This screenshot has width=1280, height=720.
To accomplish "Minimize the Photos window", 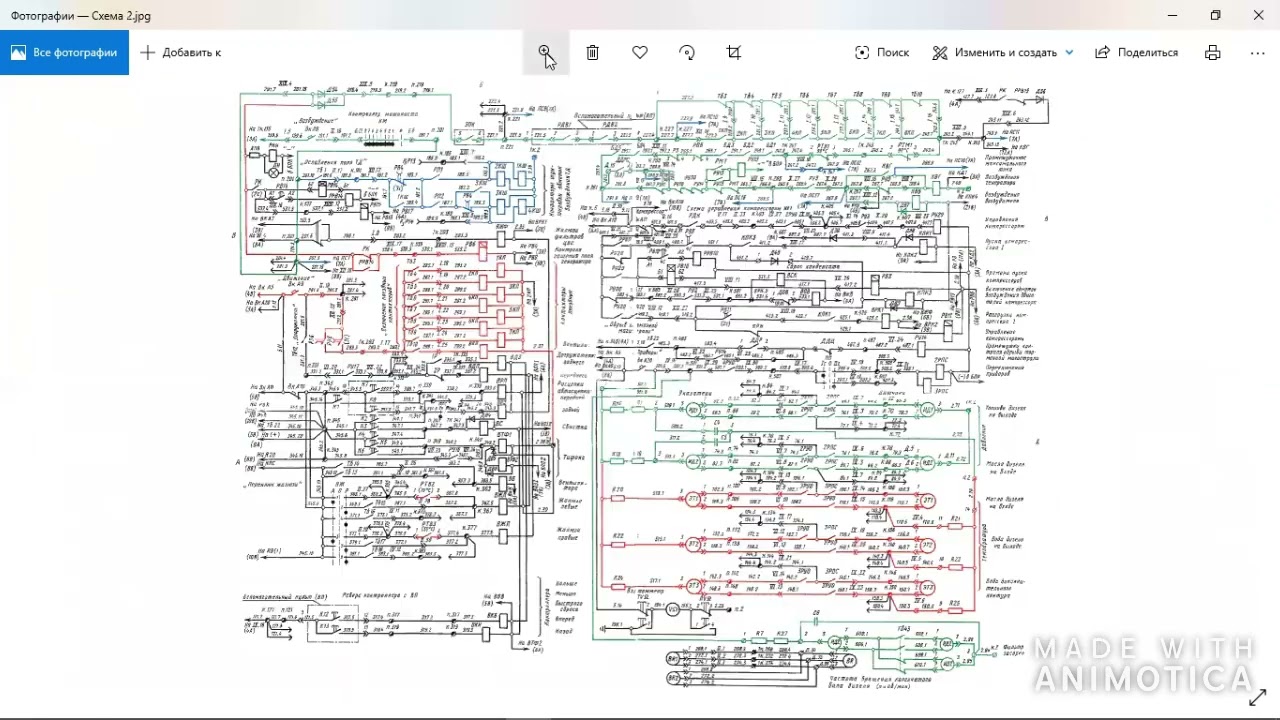I will pos(1172,15).
